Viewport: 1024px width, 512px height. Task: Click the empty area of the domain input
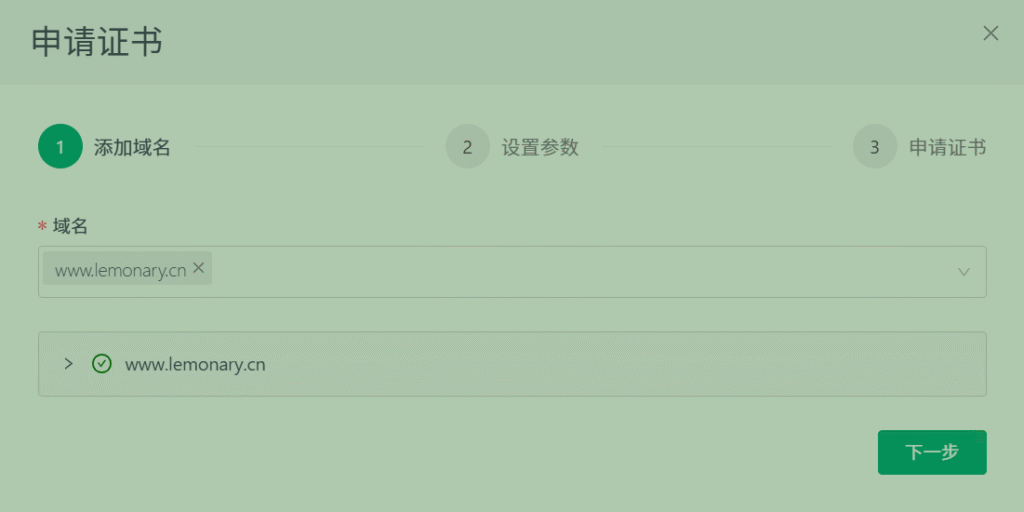tap(580, 271)
